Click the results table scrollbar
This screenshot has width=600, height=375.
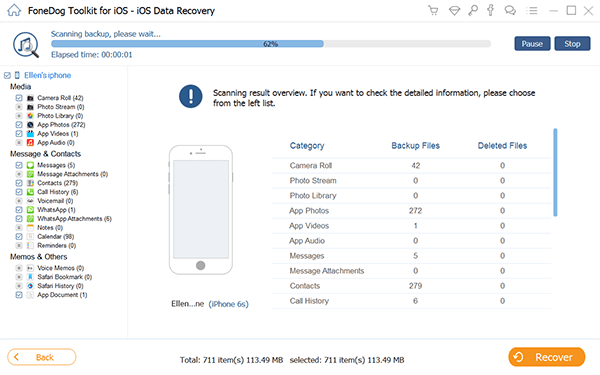click(555, 173)
